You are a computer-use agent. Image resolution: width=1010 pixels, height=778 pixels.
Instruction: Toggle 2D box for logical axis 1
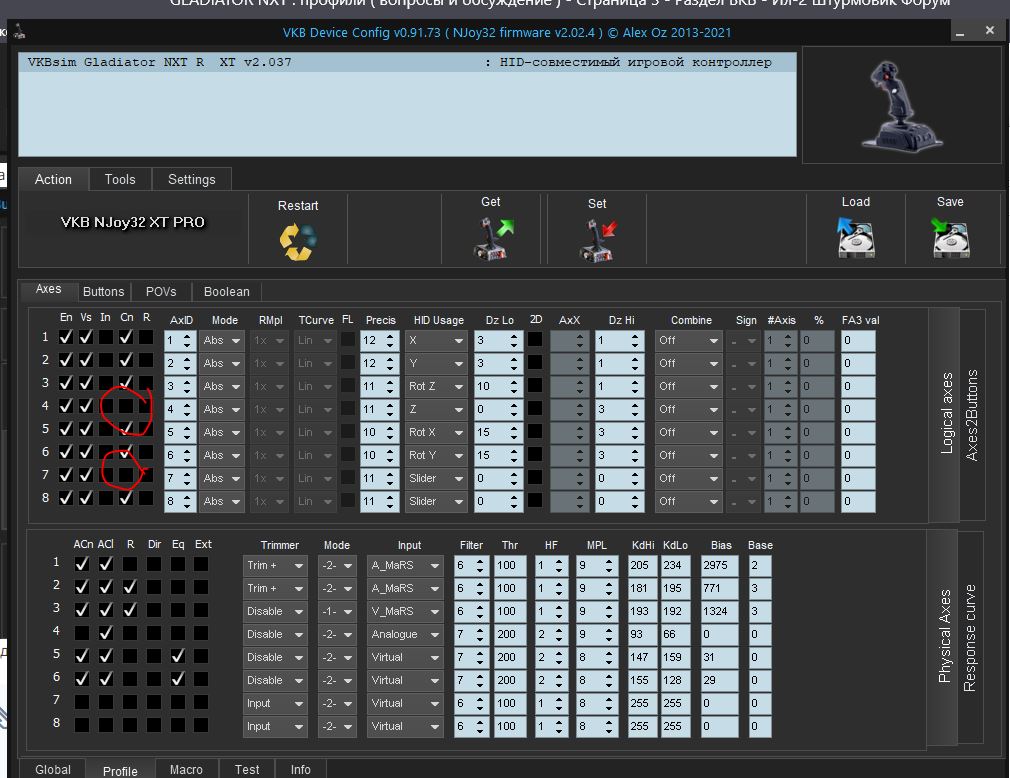(x=535, y=339)
